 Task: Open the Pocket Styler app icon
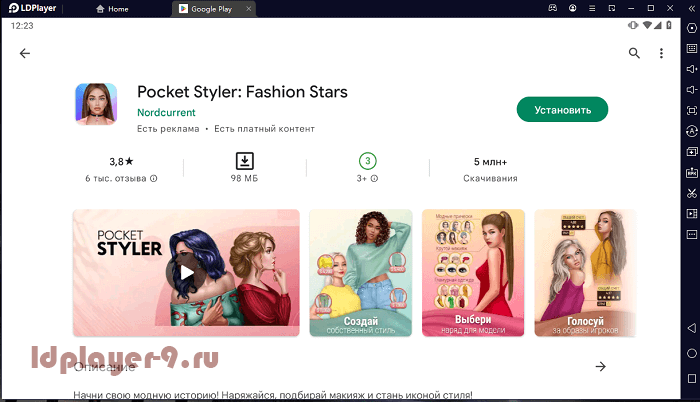96,104
